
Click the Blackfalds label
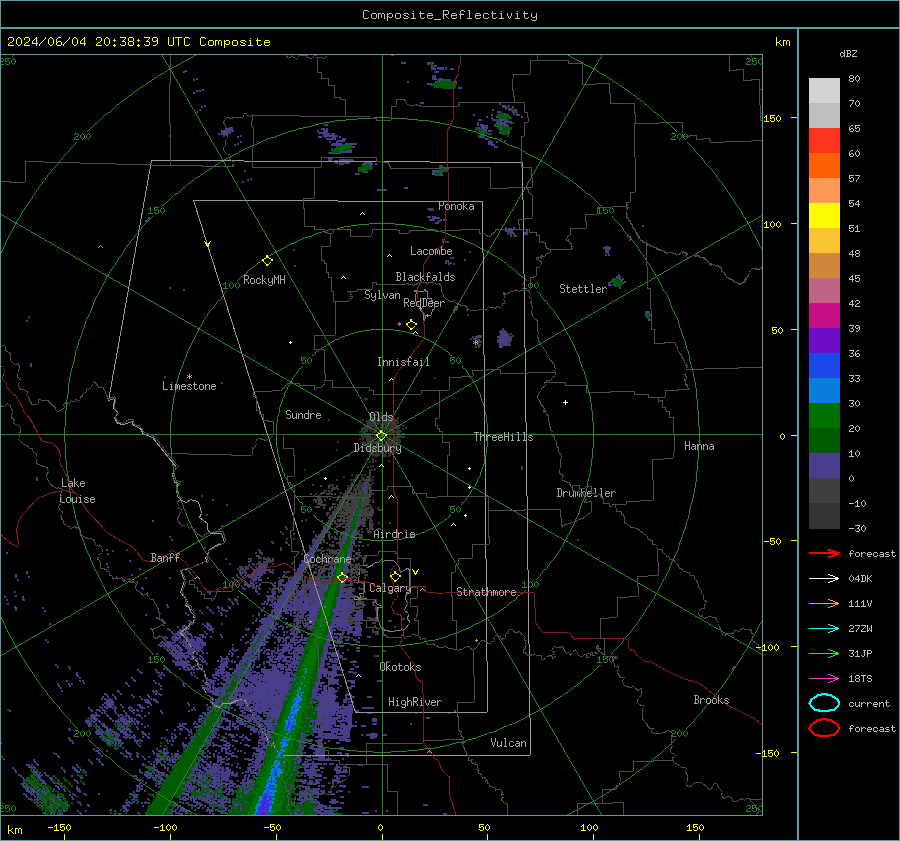[x=425, y=277]
